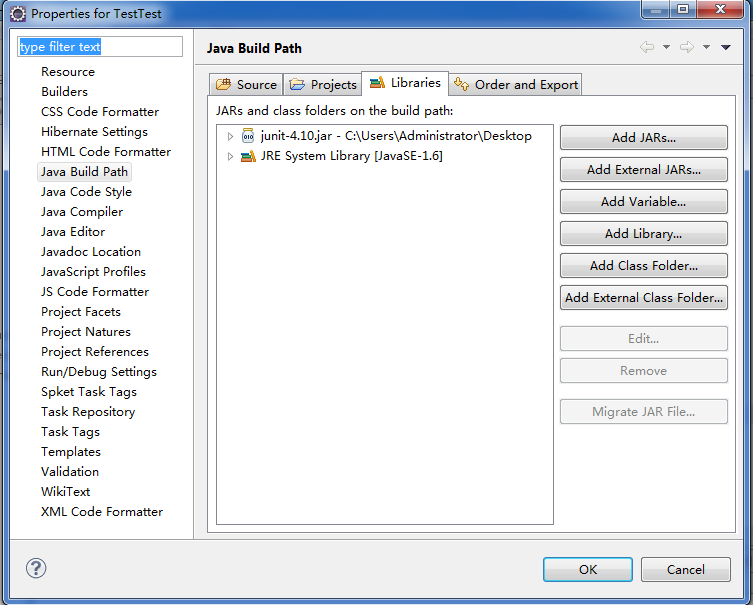Open Templates page
The height and width of the screenshot is (605, 753).
[71, 452]
